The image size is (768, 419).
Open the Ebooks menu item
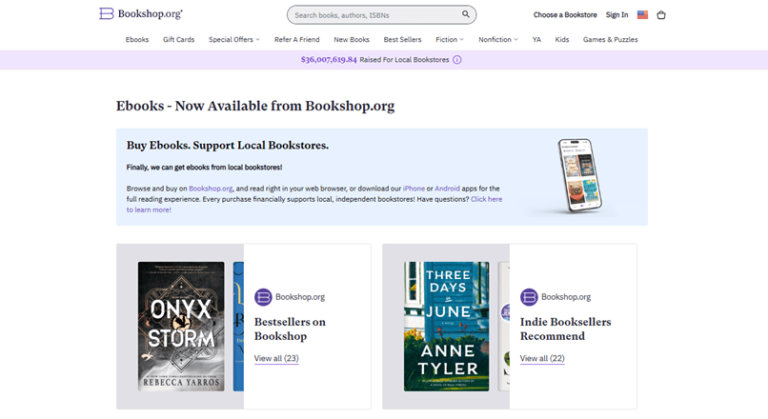click(x=137, y=40)
